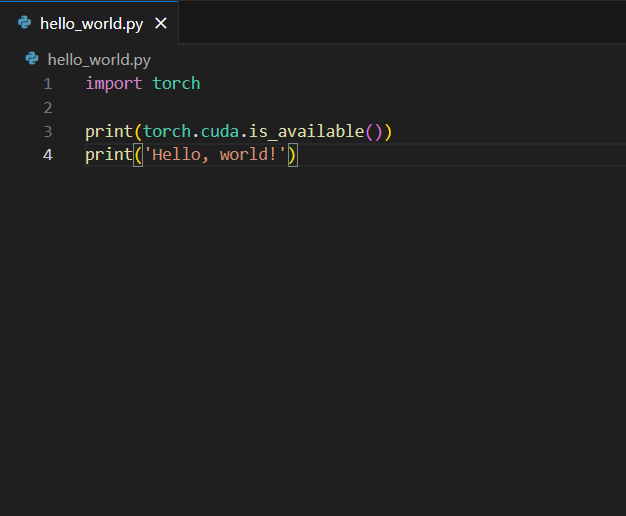The width and height of the screenshot is (626, 516).
Task: Click the highlighted closing parenthesis on line 4
Action: point(293,155)
